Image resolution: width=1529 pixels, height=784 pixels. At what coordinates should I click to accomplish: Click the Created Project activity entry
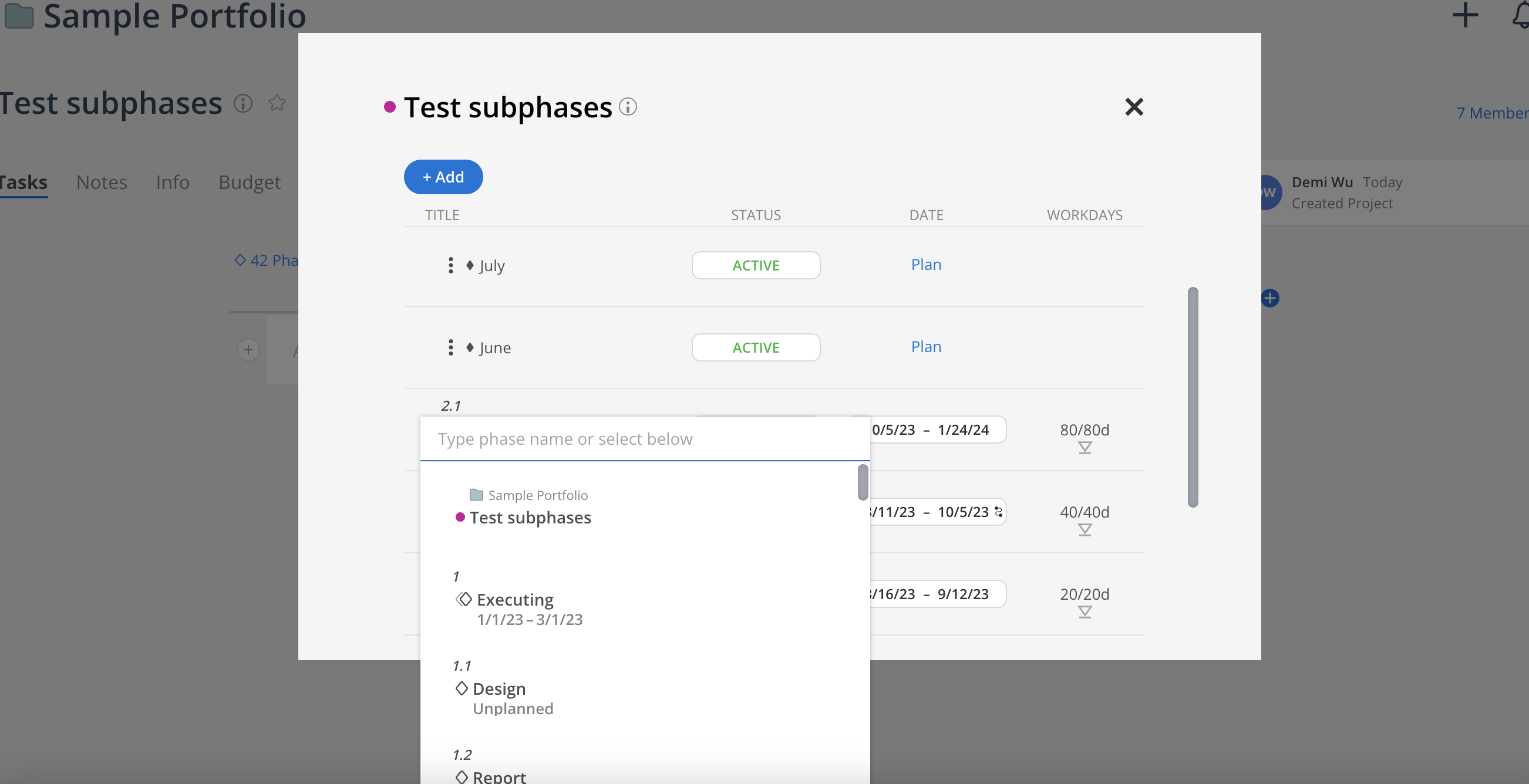click(1342, 204)
